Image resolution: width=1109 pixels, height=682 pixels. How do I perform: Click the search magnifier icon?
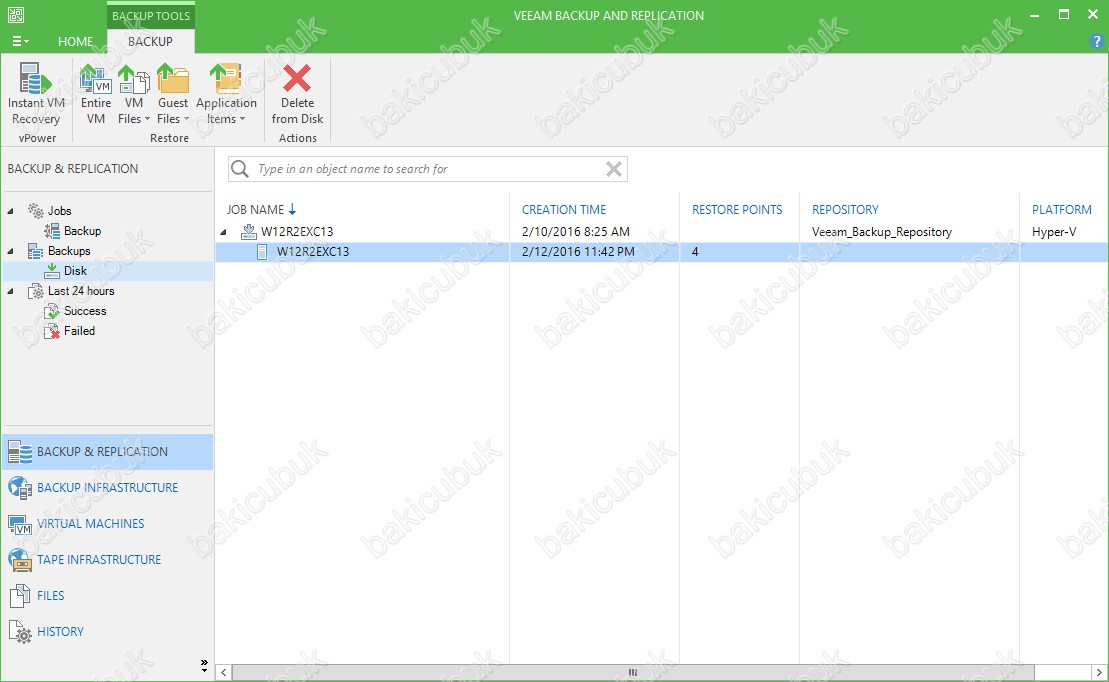tap(240, 169)
